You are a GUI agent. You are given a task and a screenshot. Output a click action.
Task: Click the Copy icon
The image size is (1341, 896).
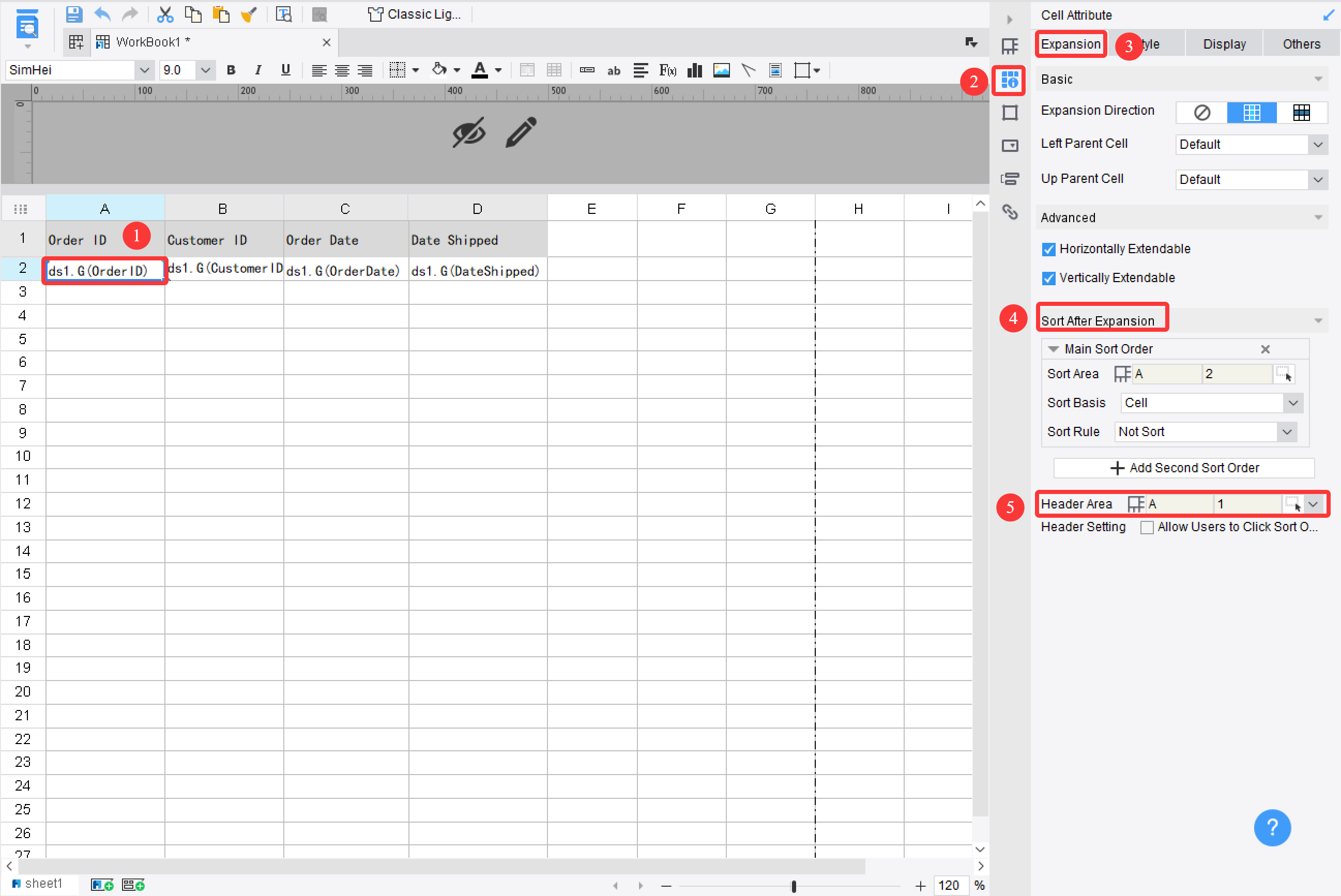point(193,14)
